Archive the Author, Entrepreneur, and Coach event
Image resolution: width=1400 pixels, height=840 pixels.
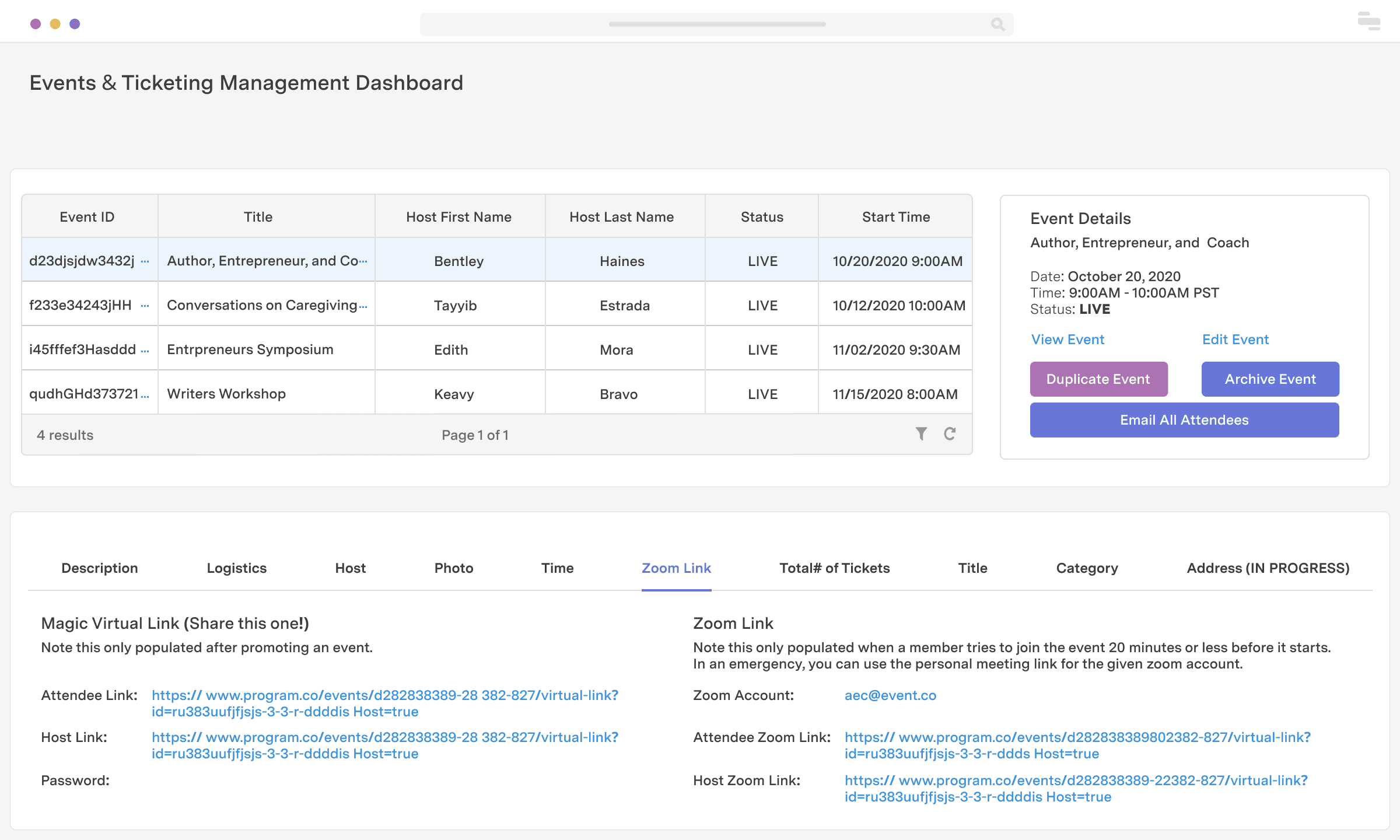[1270, 379]
